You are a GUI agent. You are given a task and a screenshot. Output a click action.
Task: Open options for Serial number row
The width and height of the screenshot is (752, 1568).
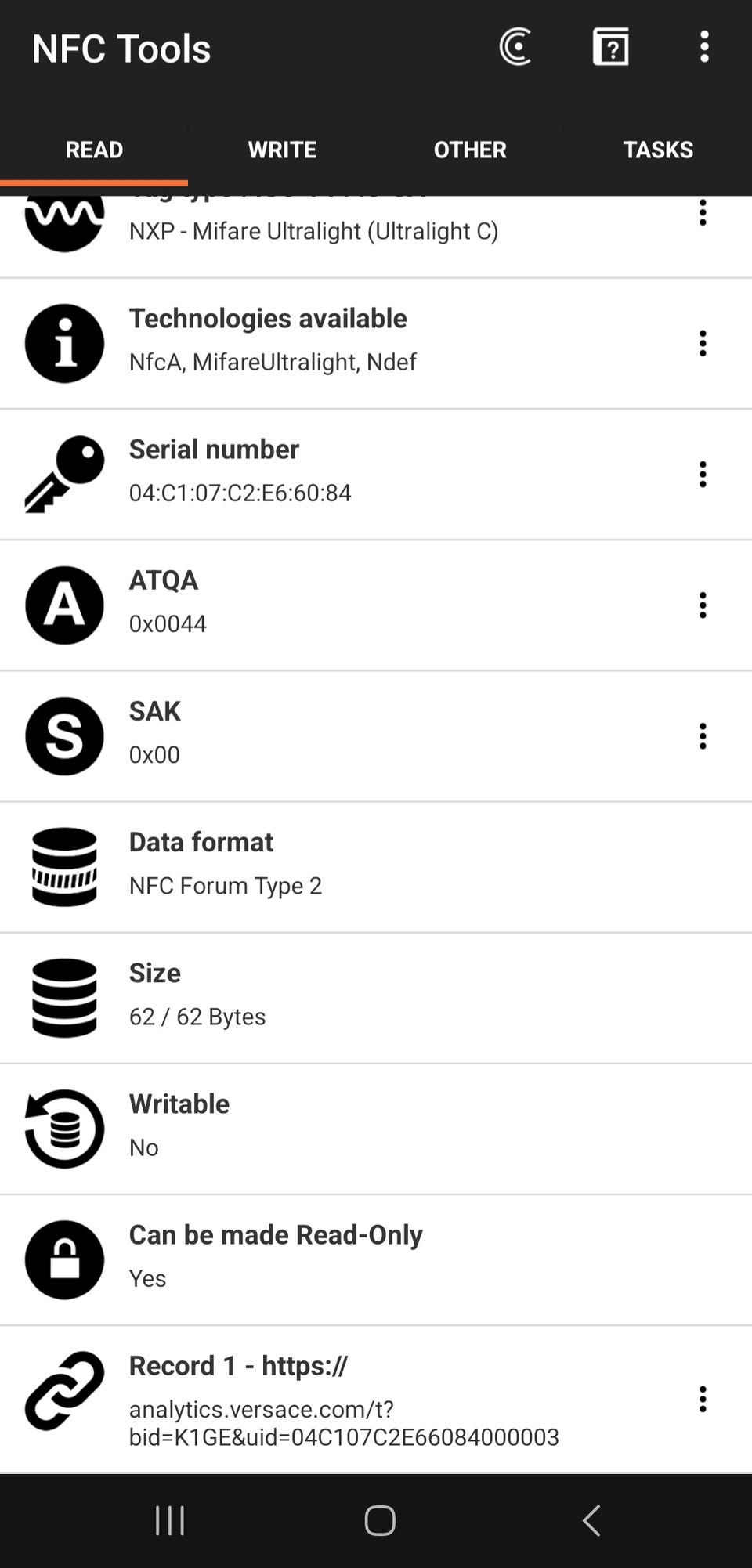click(703, 474)
